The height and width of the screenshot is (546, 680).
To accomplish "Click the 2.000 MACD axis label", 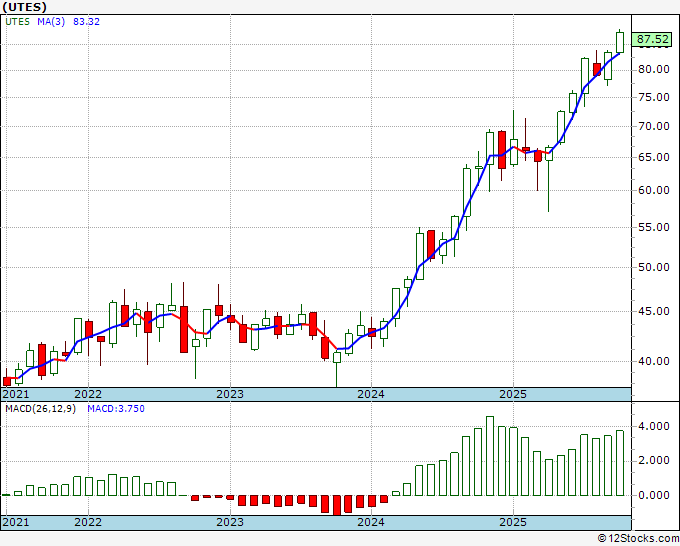I will coord(654,460).
